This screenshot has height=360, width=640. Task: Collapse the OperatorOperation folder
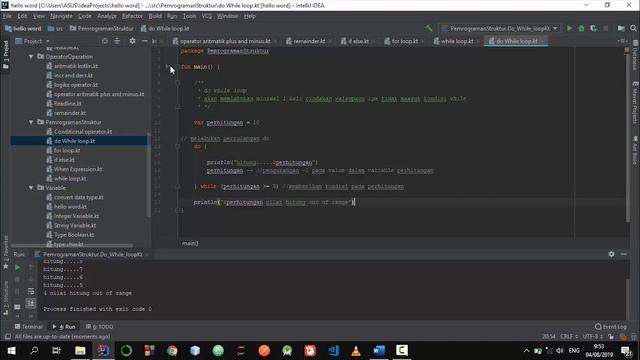coord(31,57)
